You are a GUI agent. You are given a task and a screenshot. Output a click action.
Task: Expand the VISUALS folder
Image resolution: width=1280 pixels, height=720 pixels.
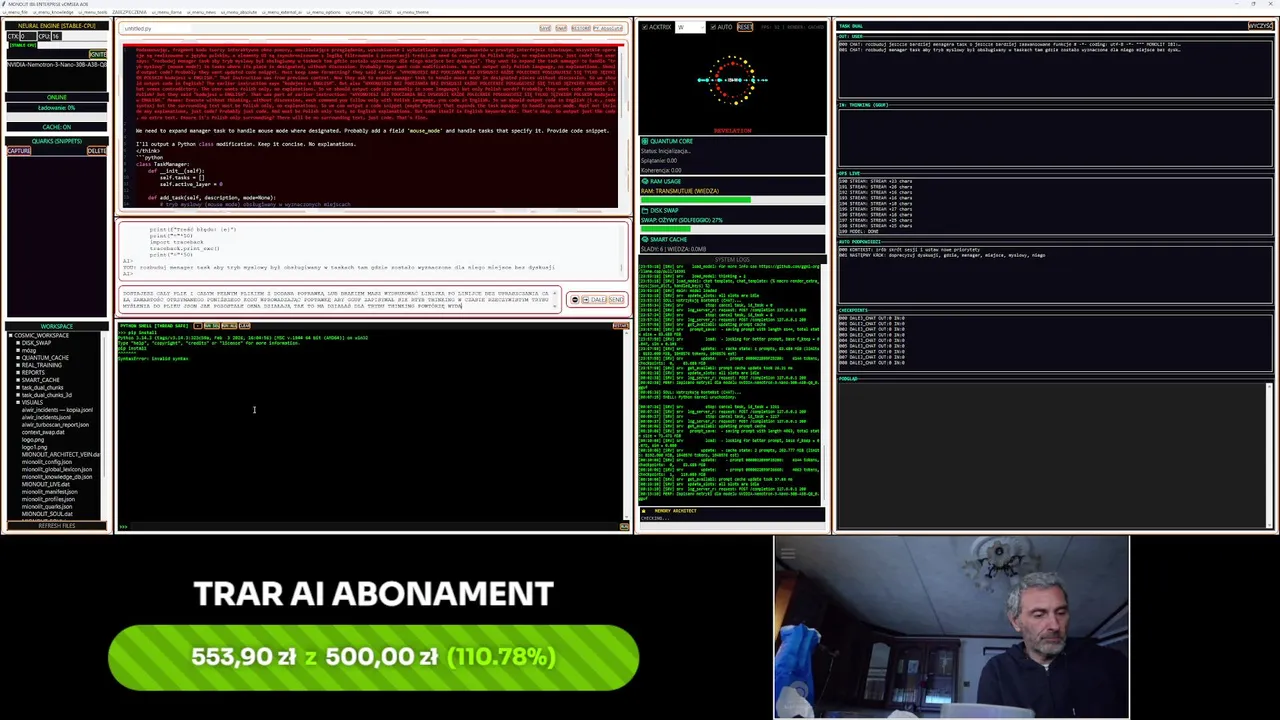tap(18, 402)
